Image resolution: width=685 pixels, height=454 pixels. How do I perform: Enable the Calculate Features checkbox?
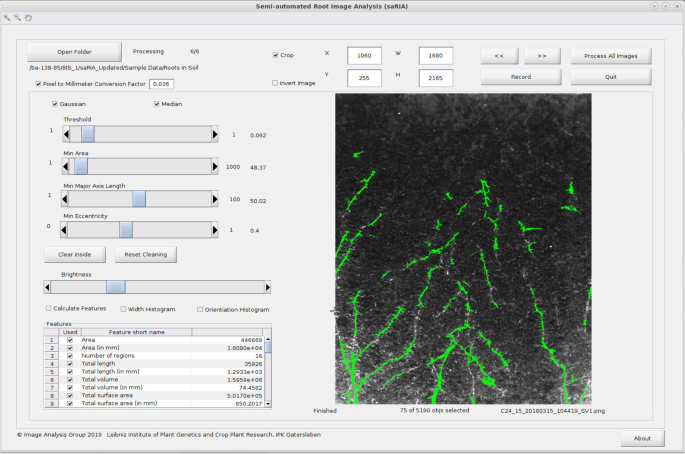pyautogui.click(x=48, y=308)
